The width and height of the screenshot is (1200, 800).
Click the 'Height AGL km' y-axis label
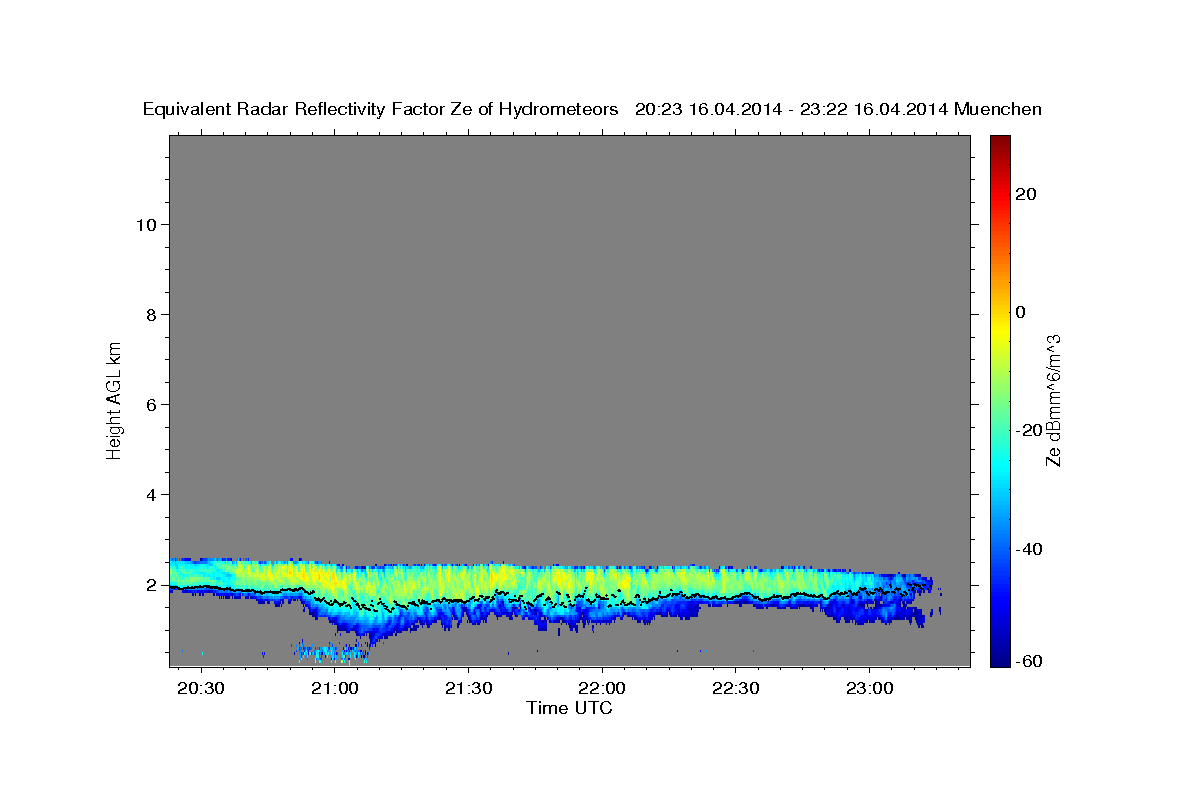click(115, 399)
